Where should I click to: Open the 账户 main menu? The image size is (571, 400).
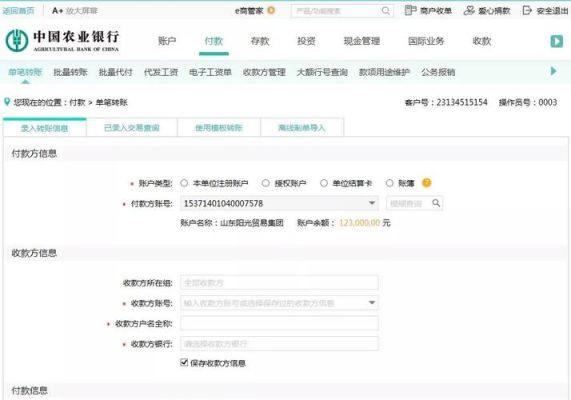pyautogui.click(x=167, y=41)
